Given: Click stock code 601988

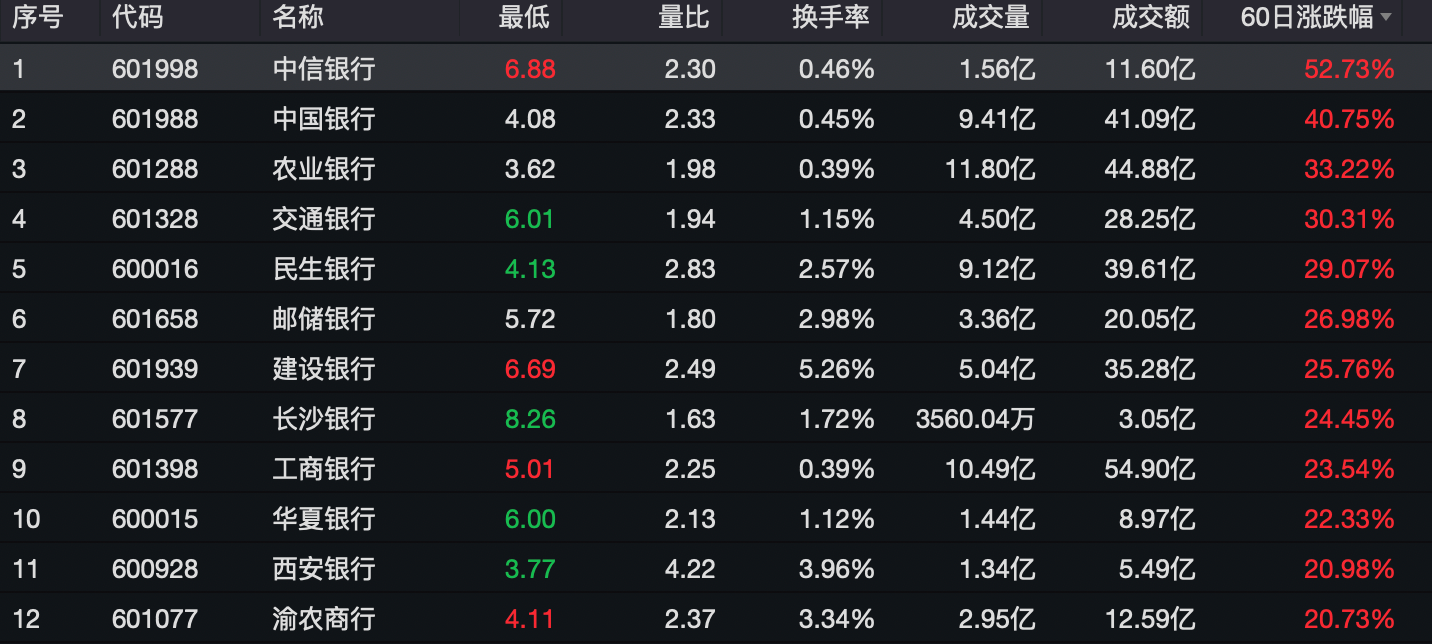Looking at the screenshot, I should click(155, 119).
